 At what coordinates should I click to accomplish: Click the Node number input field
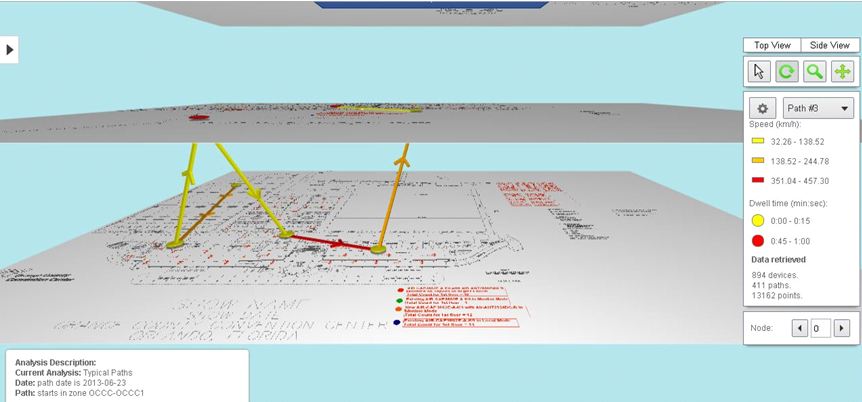(x=820, y=328)
